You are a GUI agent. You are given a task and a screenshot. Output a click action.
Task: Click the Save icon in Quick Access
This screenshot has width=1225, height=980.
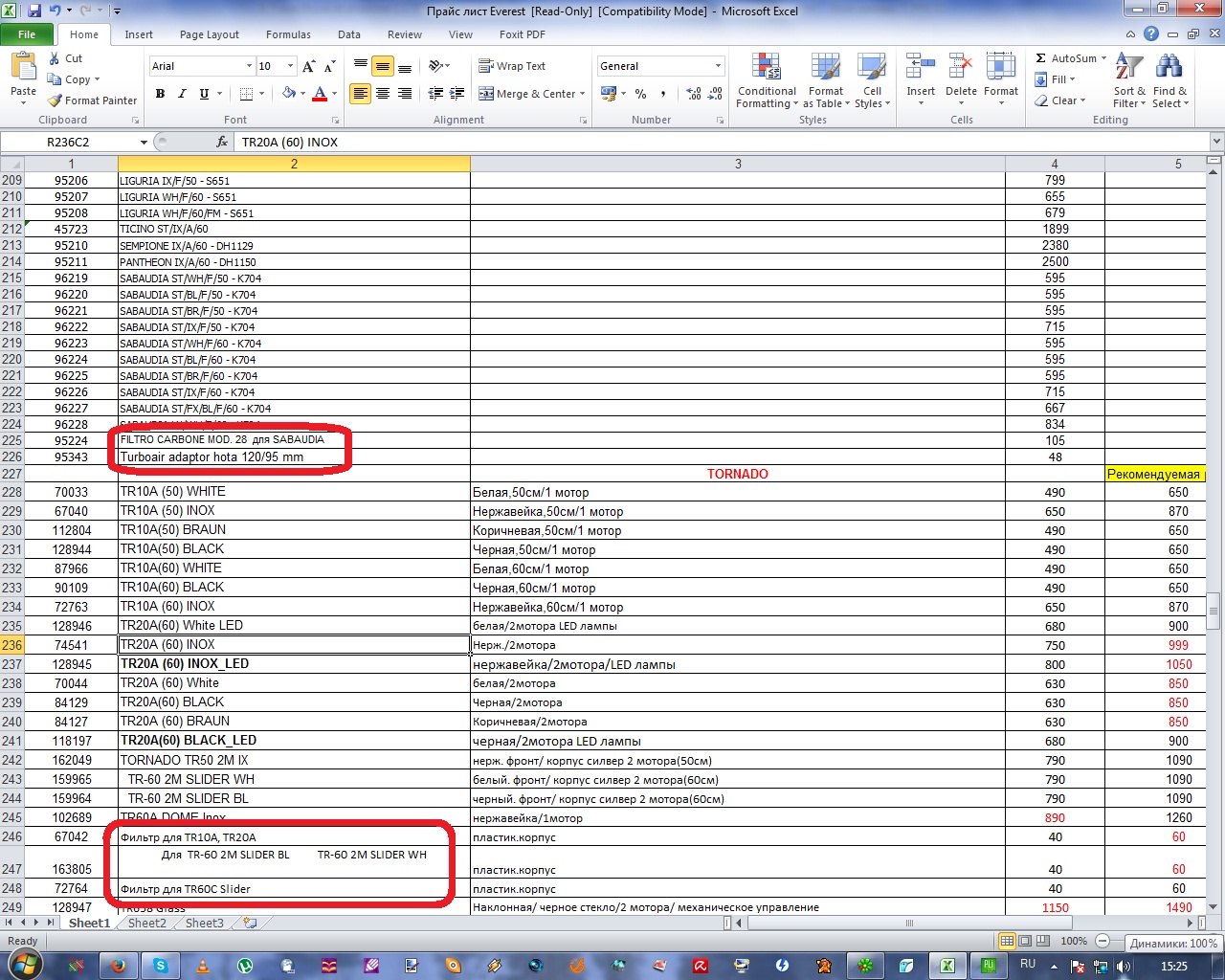click(x=35, y=11)
